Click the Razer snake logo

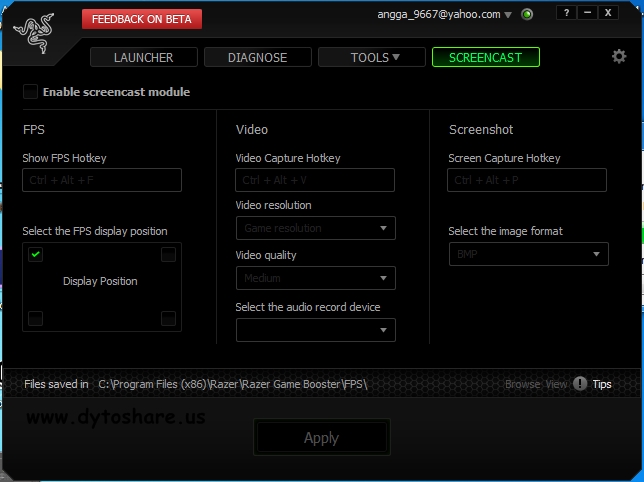click(x=34, y=33)
